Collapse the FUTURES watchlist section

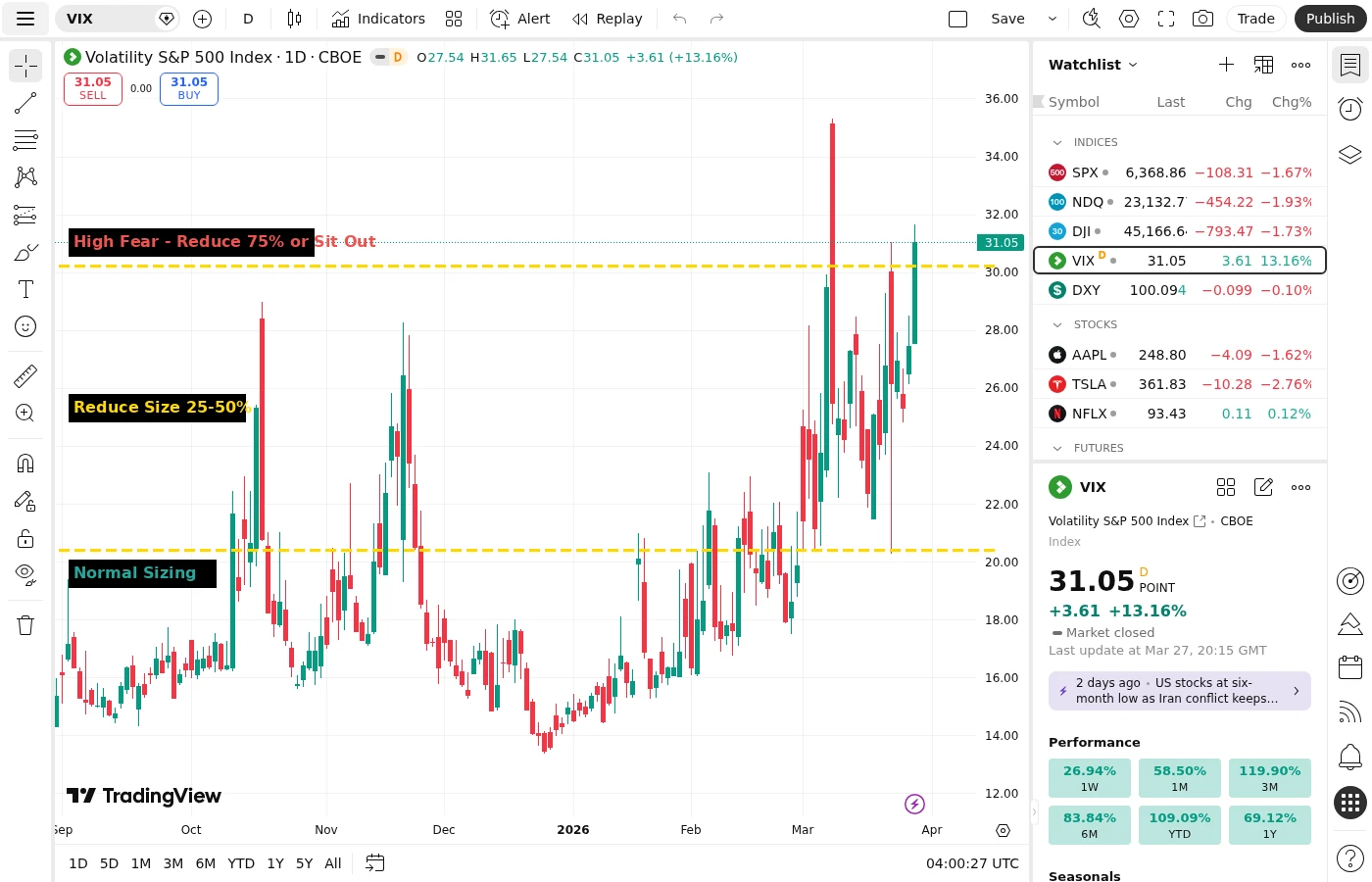pos(1057,449)
